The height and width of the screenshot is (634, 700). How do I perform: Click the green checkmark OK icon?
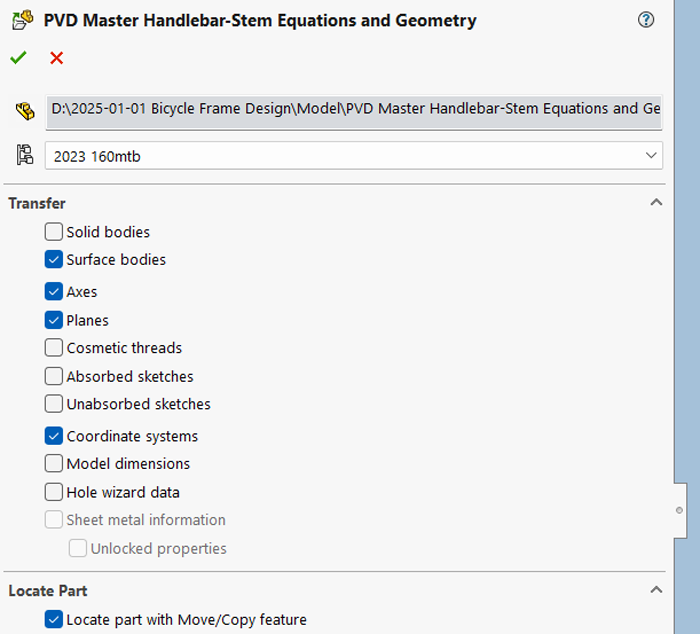click(x=18, y=58)
